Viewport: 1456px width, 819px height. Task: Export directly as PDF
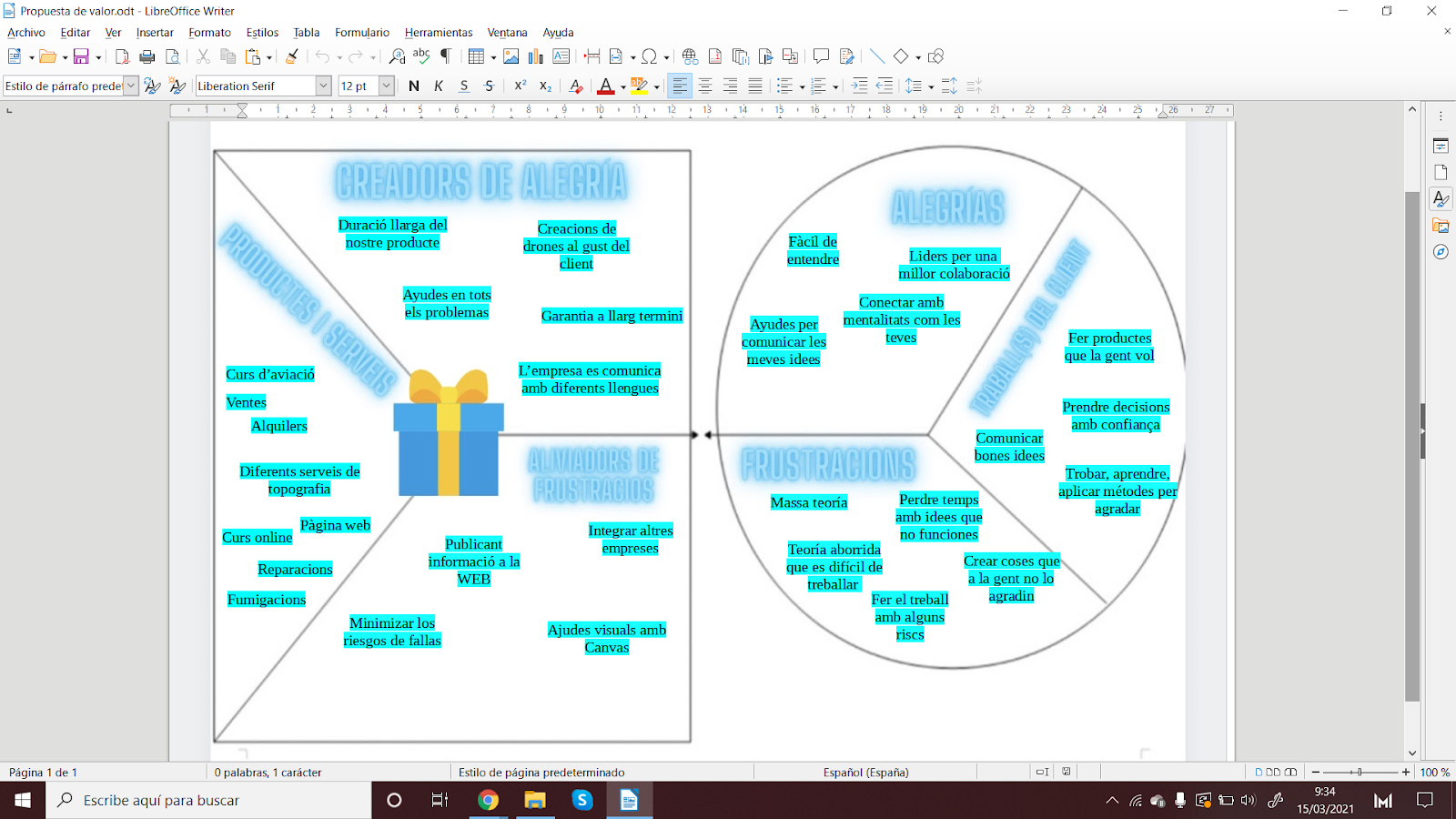tap(122, 56)
